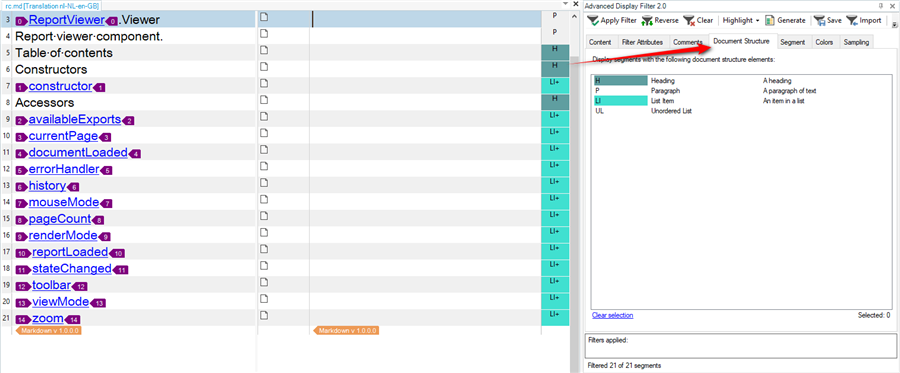The height and width of the screenshot is (373, 900).
Task: Click the history link in segment 13
Action: [47, 186]
